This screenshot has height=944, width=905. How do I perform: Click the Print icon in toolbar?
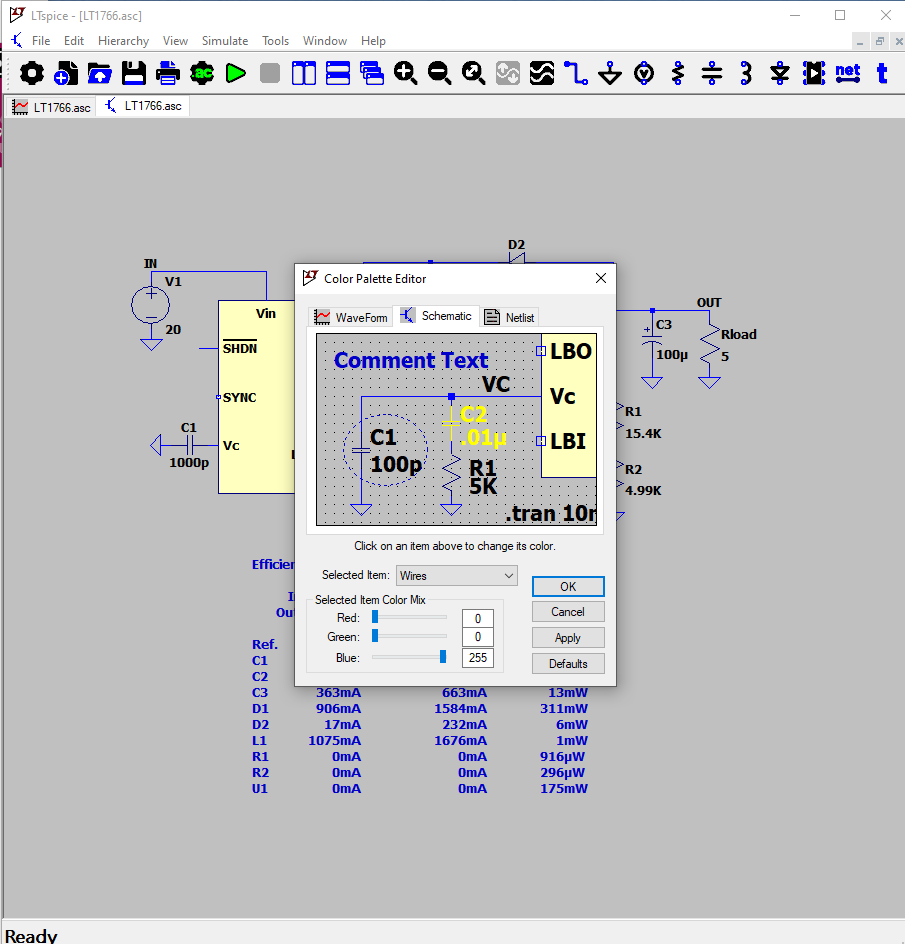point(168,73)
